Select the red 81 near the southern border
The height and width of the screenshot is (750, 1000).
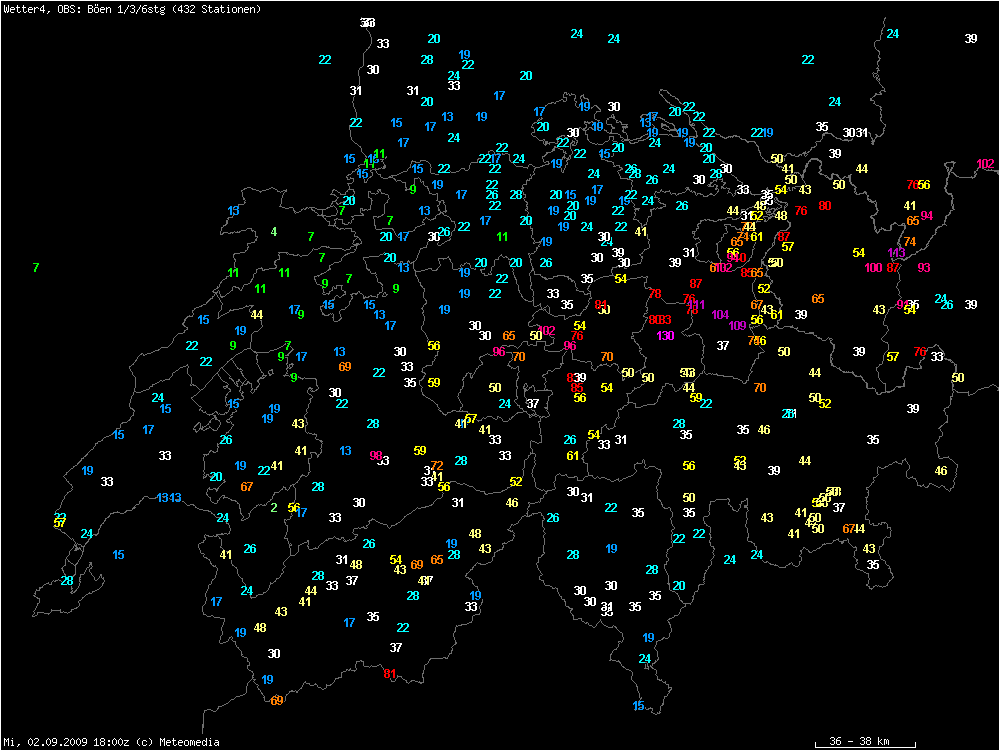click(390, 673)
